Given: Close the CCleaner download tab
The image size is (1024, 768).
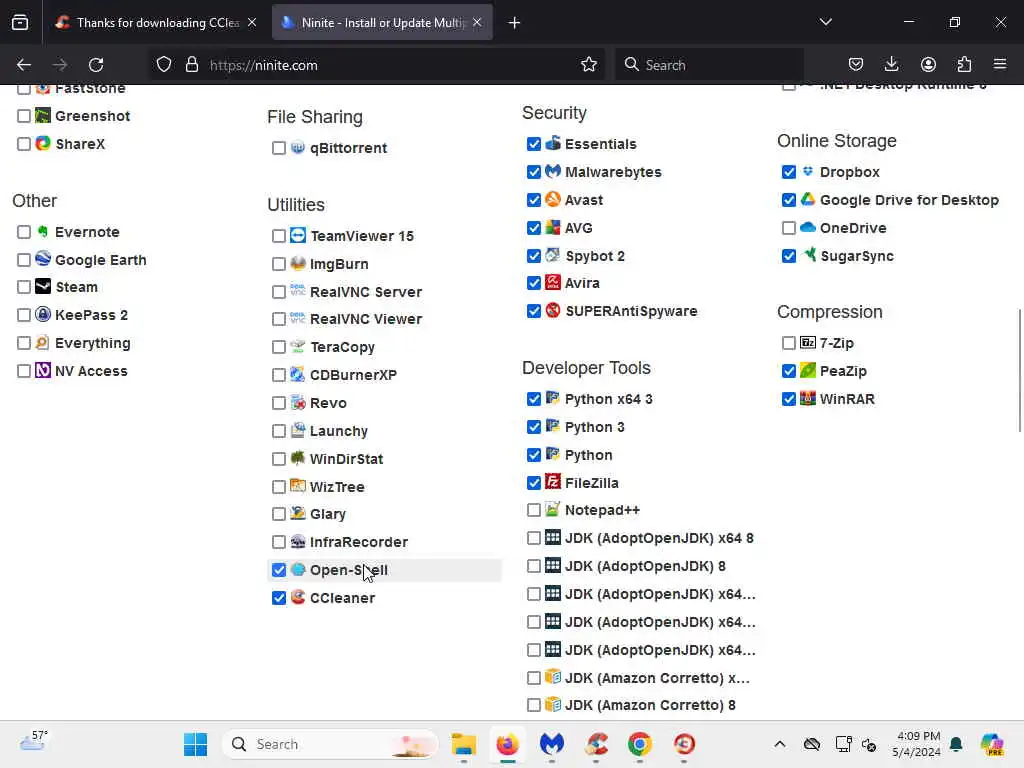Looking at the screenshot, I should (x=252, y=23).
